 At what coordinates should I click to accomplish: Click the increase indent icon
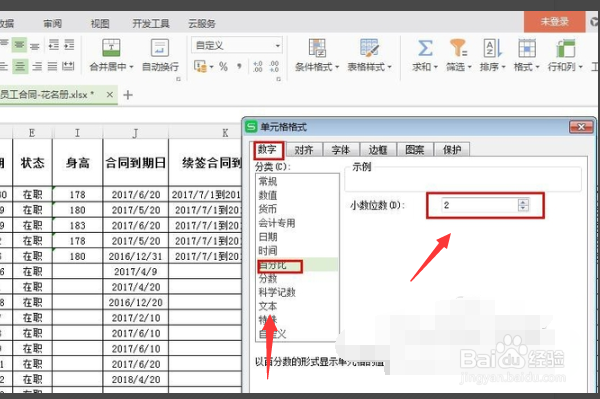(x=69, y=45)
